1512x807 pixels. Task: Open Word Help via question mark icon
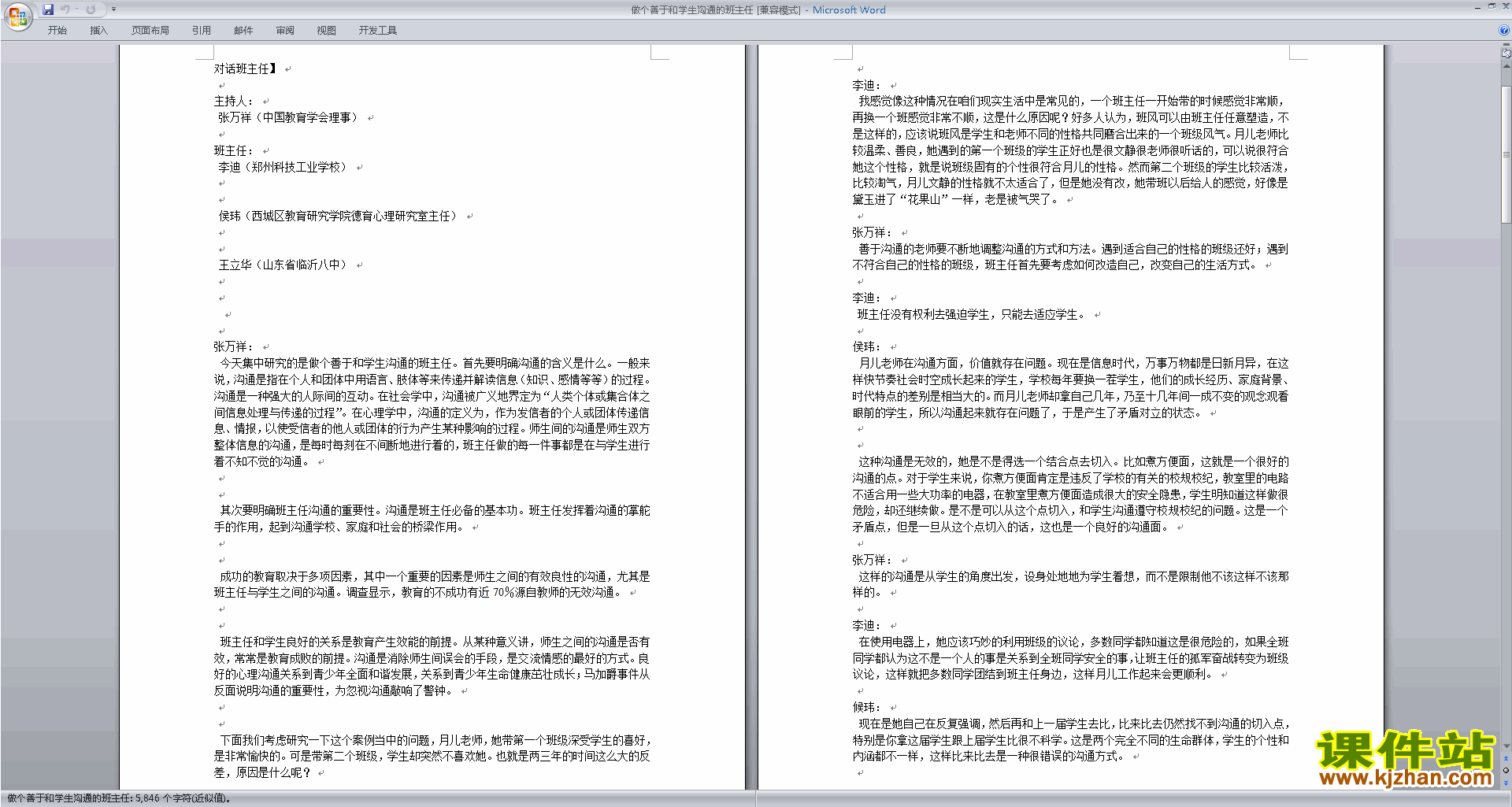[x=1504, y=30]
